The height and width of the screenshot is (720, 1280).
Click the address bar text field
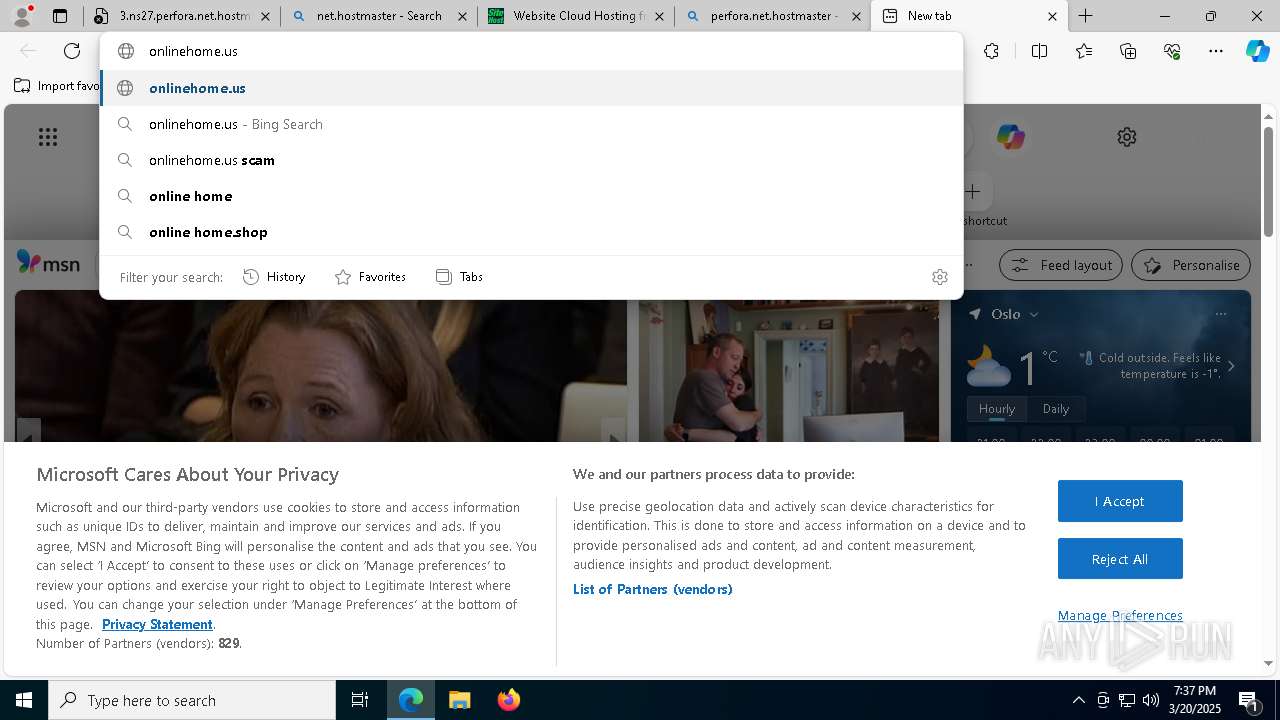pos(532,51)
